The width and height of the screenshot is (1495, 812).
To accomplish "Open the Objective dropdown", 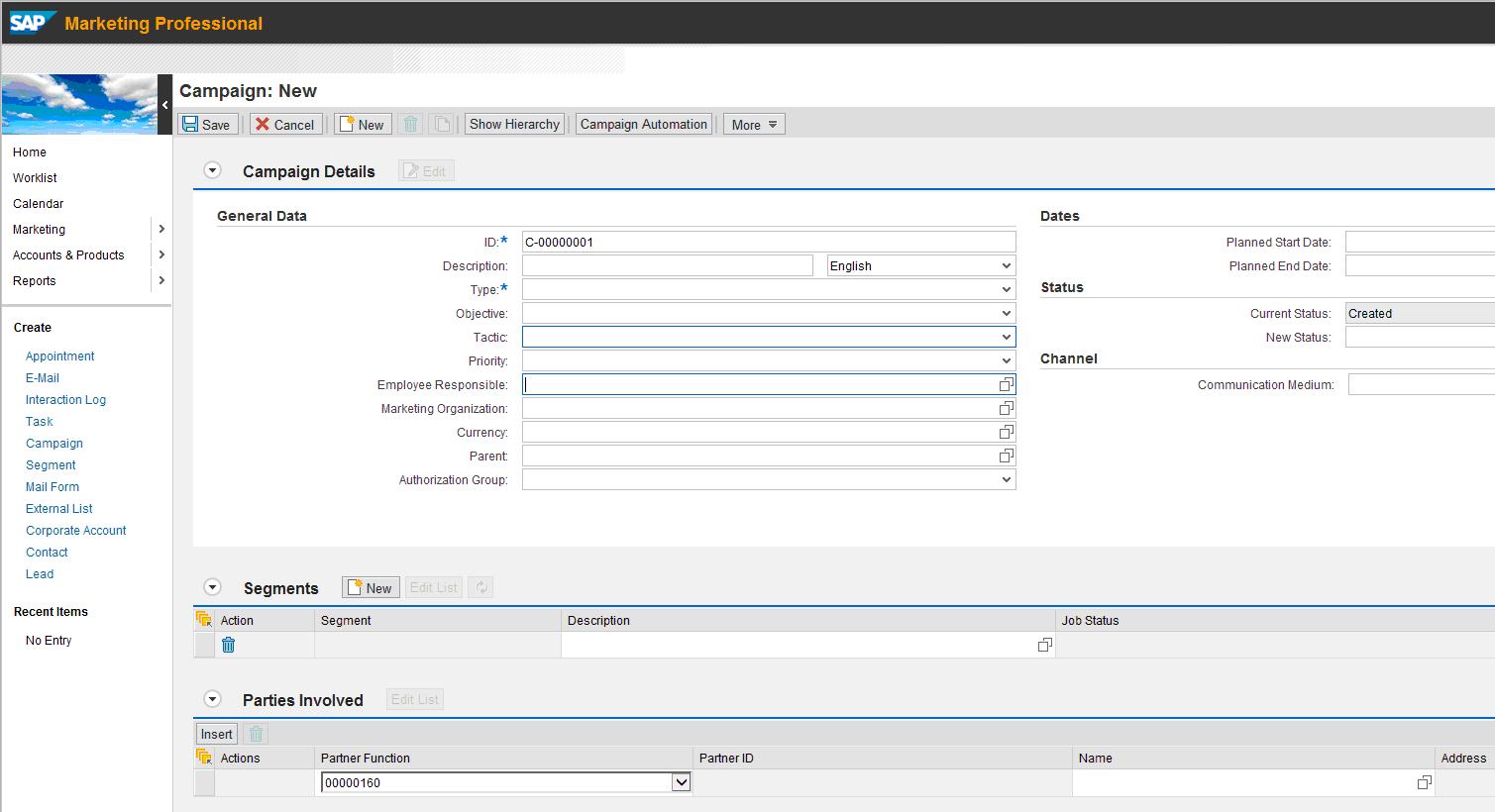I will pyautogui.click(x=769, y=313).
